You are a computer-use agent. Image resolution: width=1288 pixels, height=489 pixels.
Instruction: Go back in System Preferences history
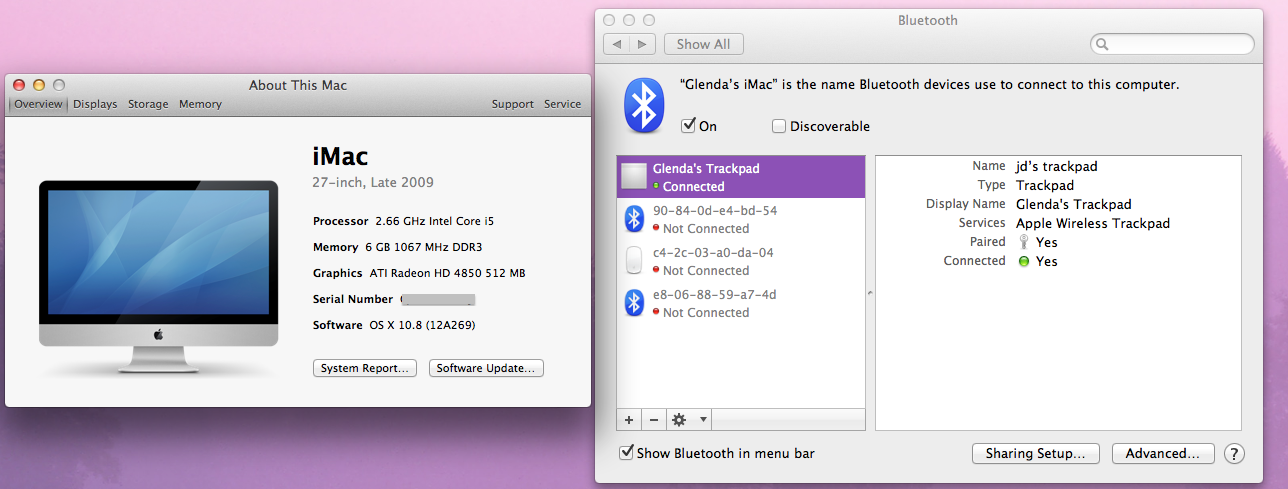617,44
